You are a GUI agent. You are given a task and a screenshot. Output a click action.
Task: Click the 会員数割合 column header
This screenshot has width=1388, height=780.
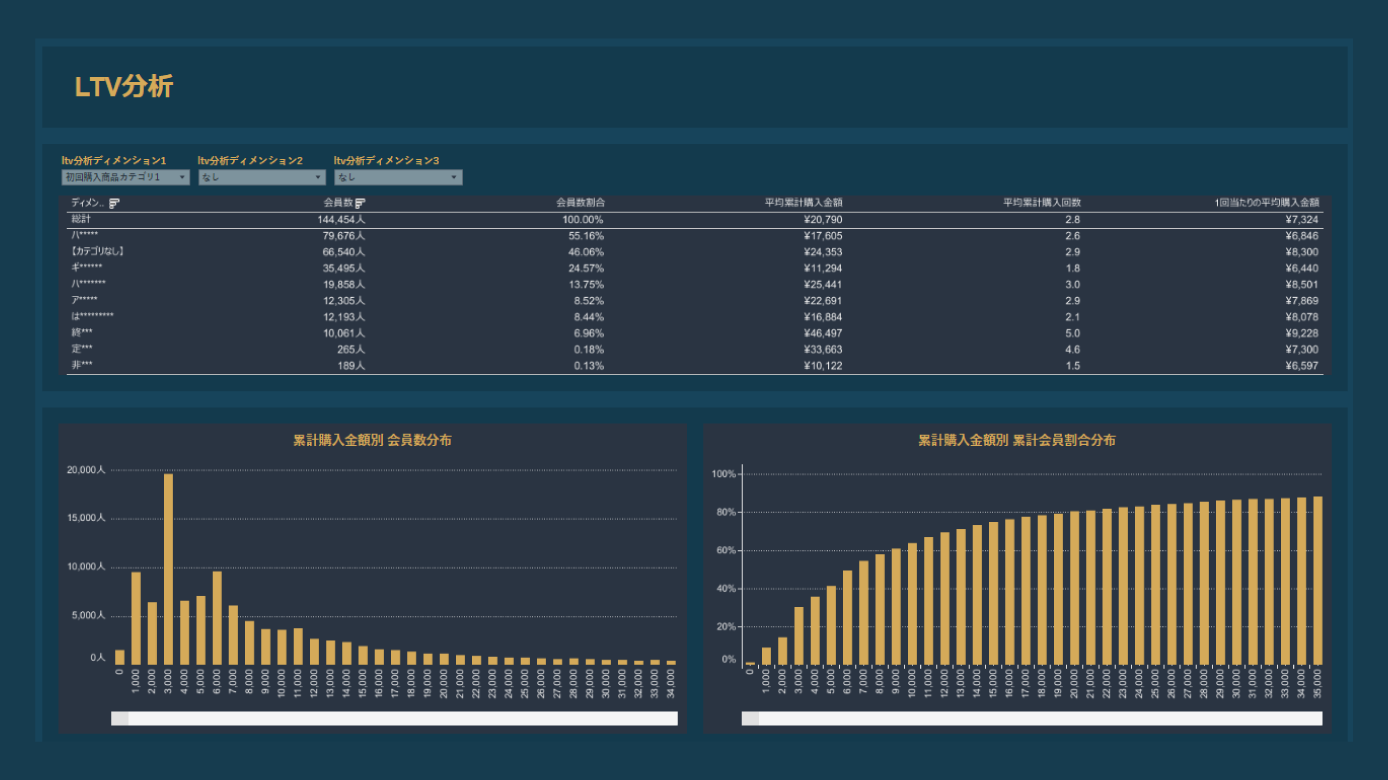(x=580, y=203)
